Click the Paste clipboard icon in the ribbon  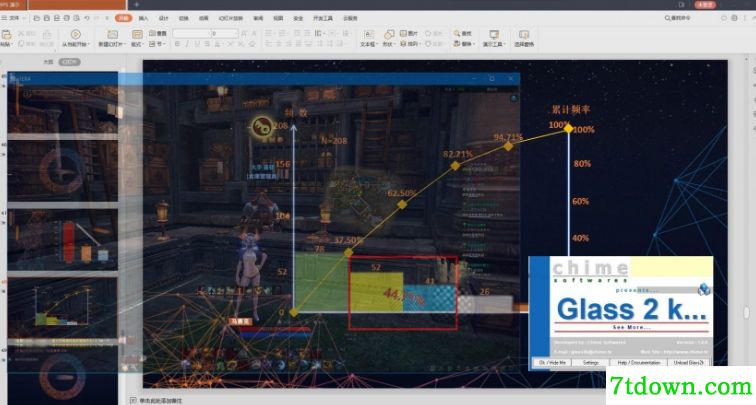point(7,35)
